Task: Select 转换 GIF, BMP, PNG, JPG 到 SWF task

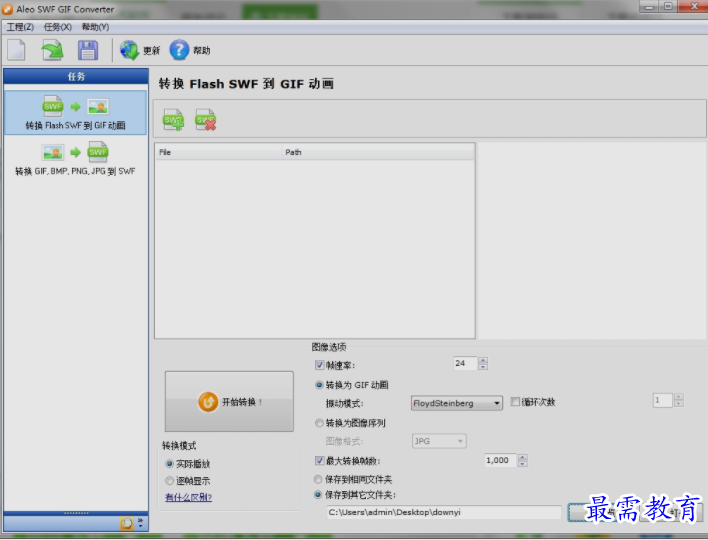Action: (x=75, y=158)
